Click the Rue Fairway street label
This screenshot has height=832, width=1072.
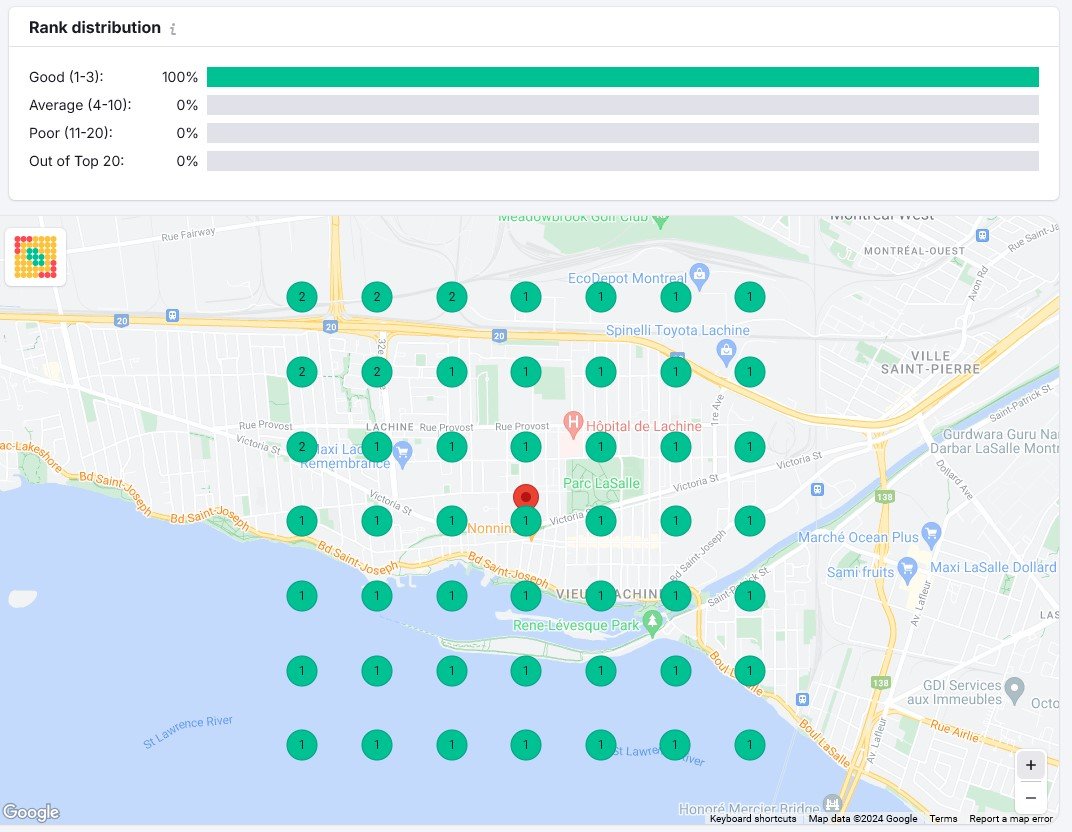[188, 234]
